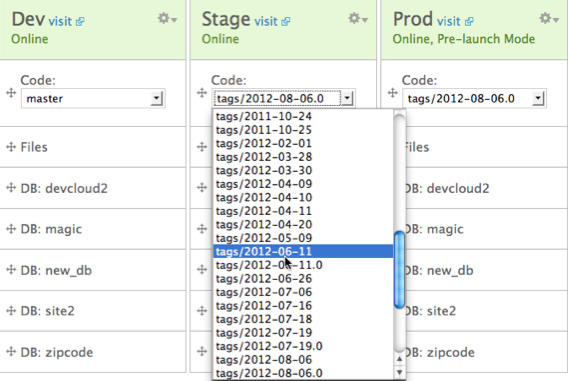
Task: Click Dev DB: devcloud2 label
Action: (64, 188)
